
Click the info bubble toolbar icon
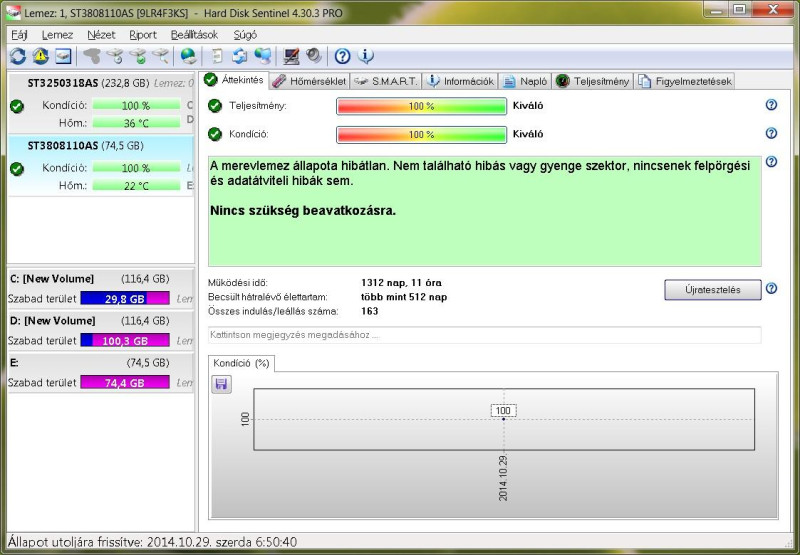(365, 56)
